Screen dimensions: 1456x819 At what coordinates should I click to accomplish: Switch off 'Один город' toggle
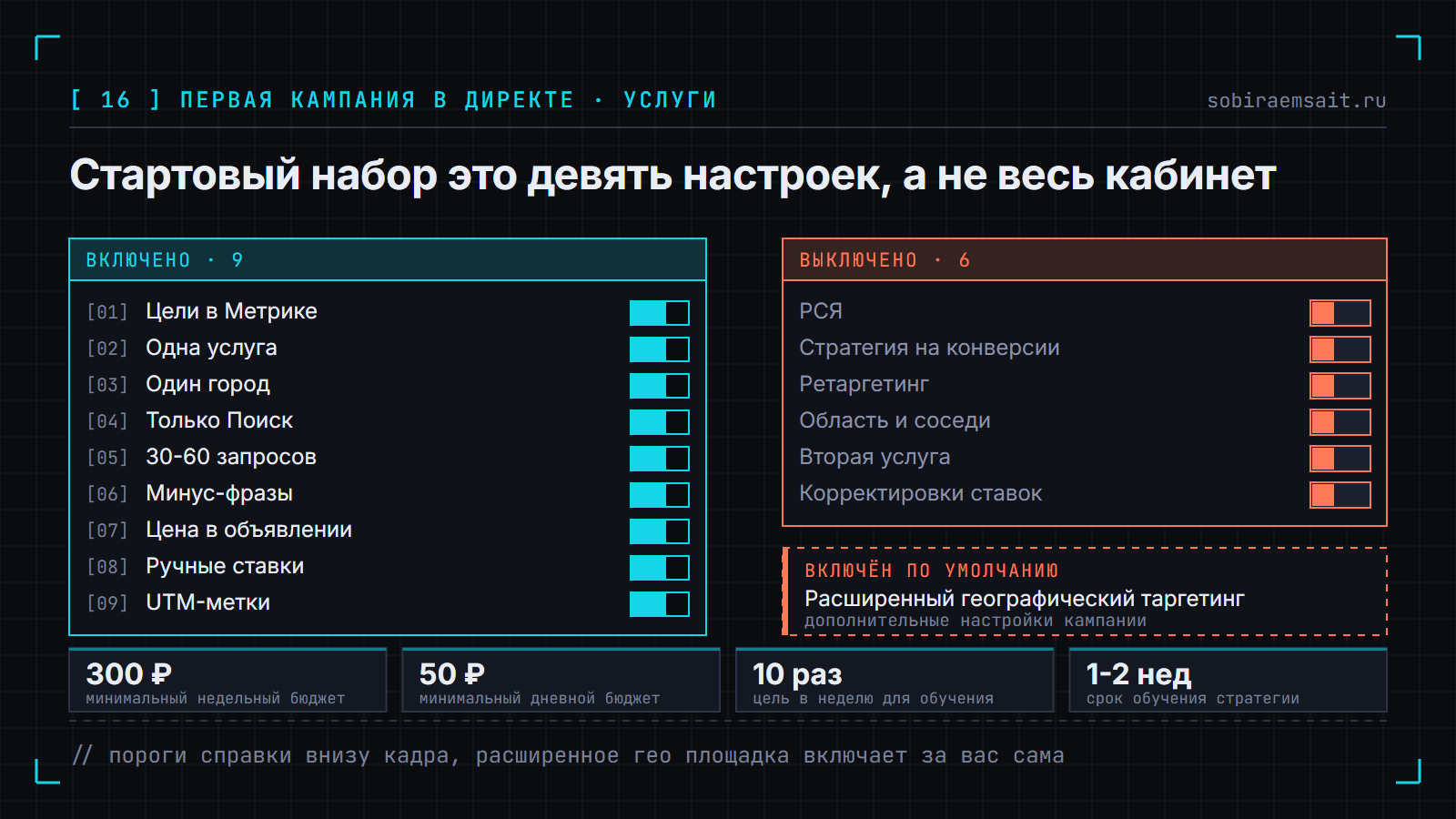[660, 386]
